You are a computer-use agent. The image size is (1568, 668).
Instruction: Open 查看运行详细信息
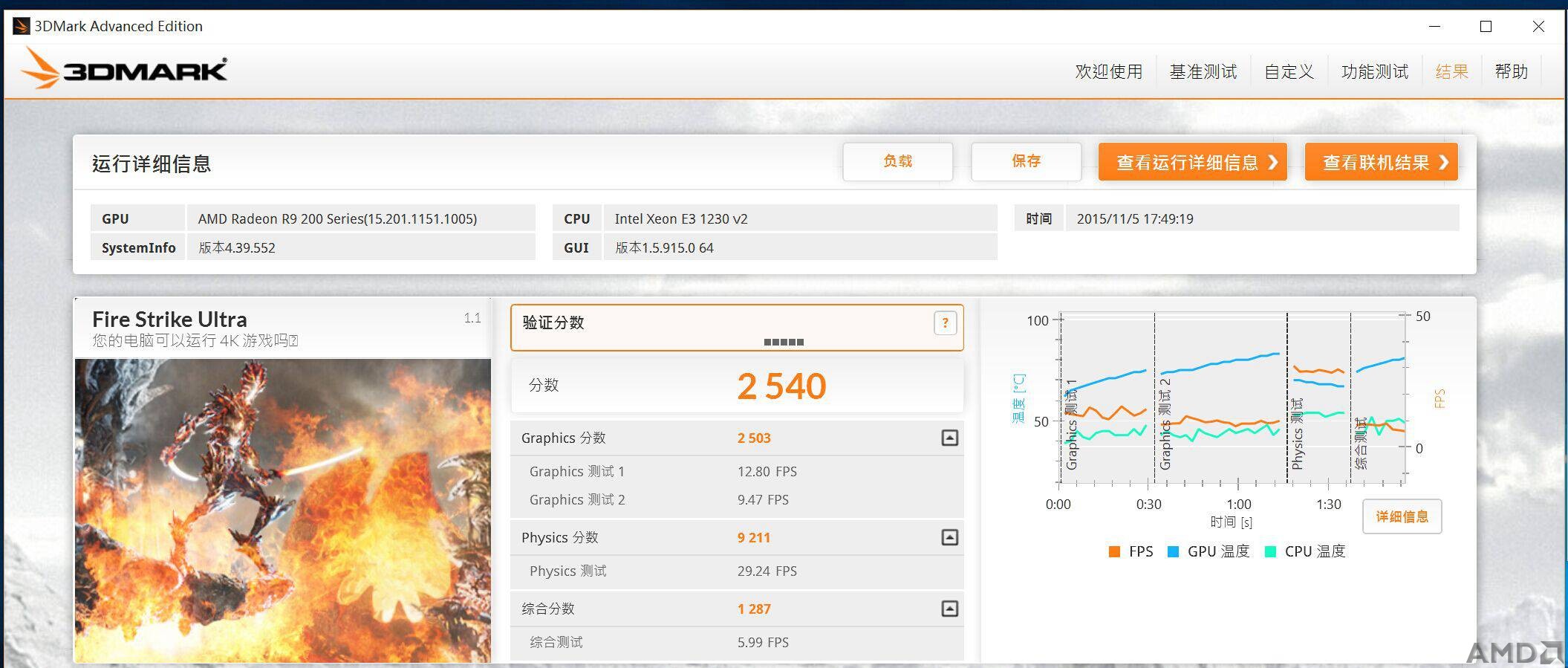[1192, 162]
